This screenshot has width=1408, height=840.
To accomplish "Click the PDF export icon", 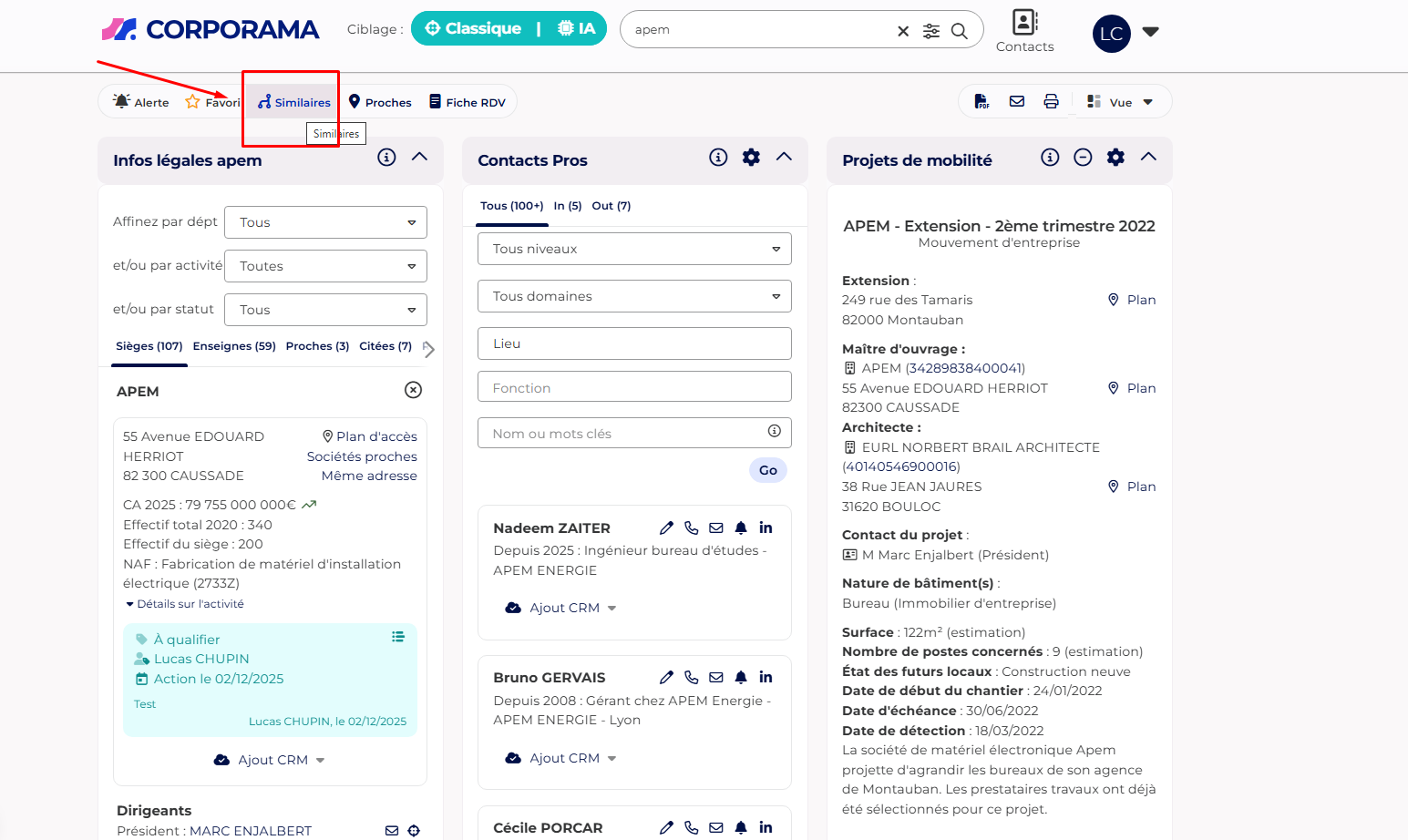I will [x=981, y=102].
